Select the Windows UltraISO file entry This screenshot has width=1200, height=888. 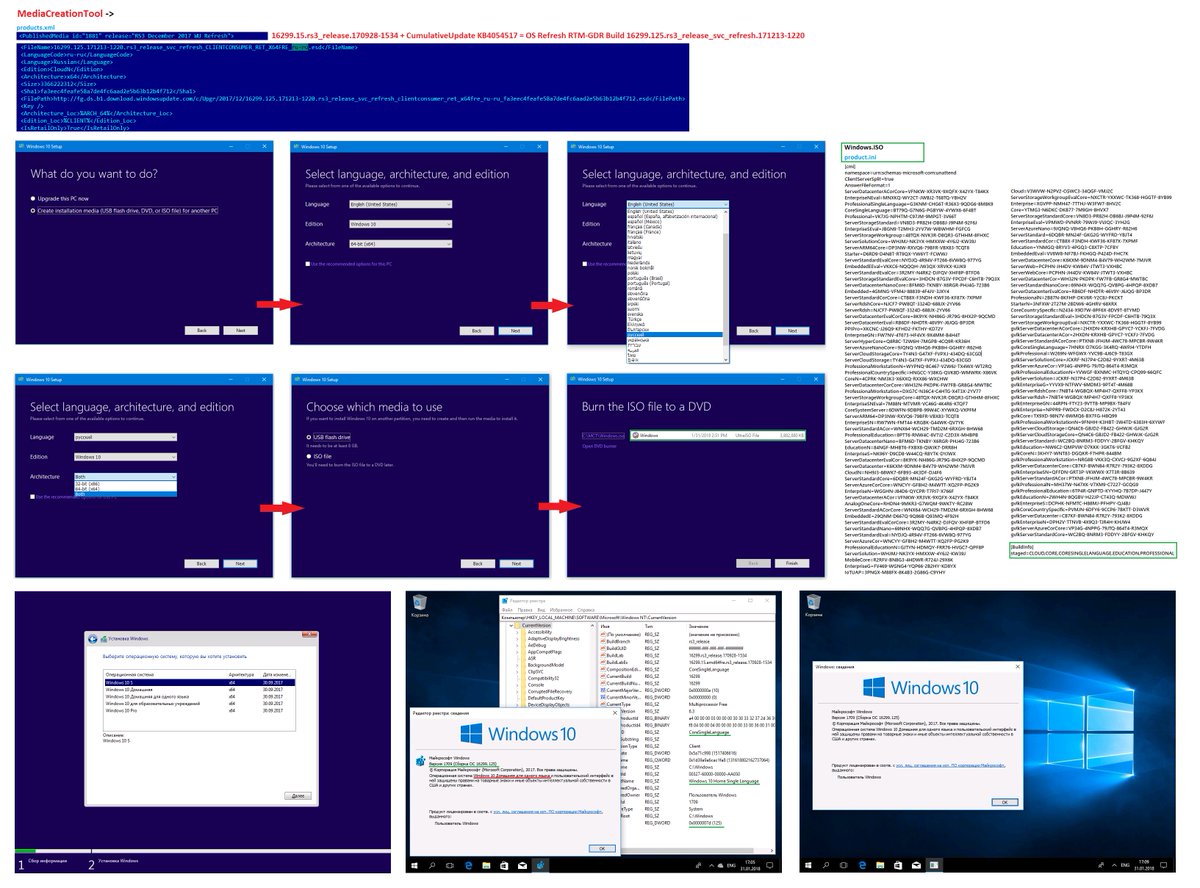(x=718, y=435)
